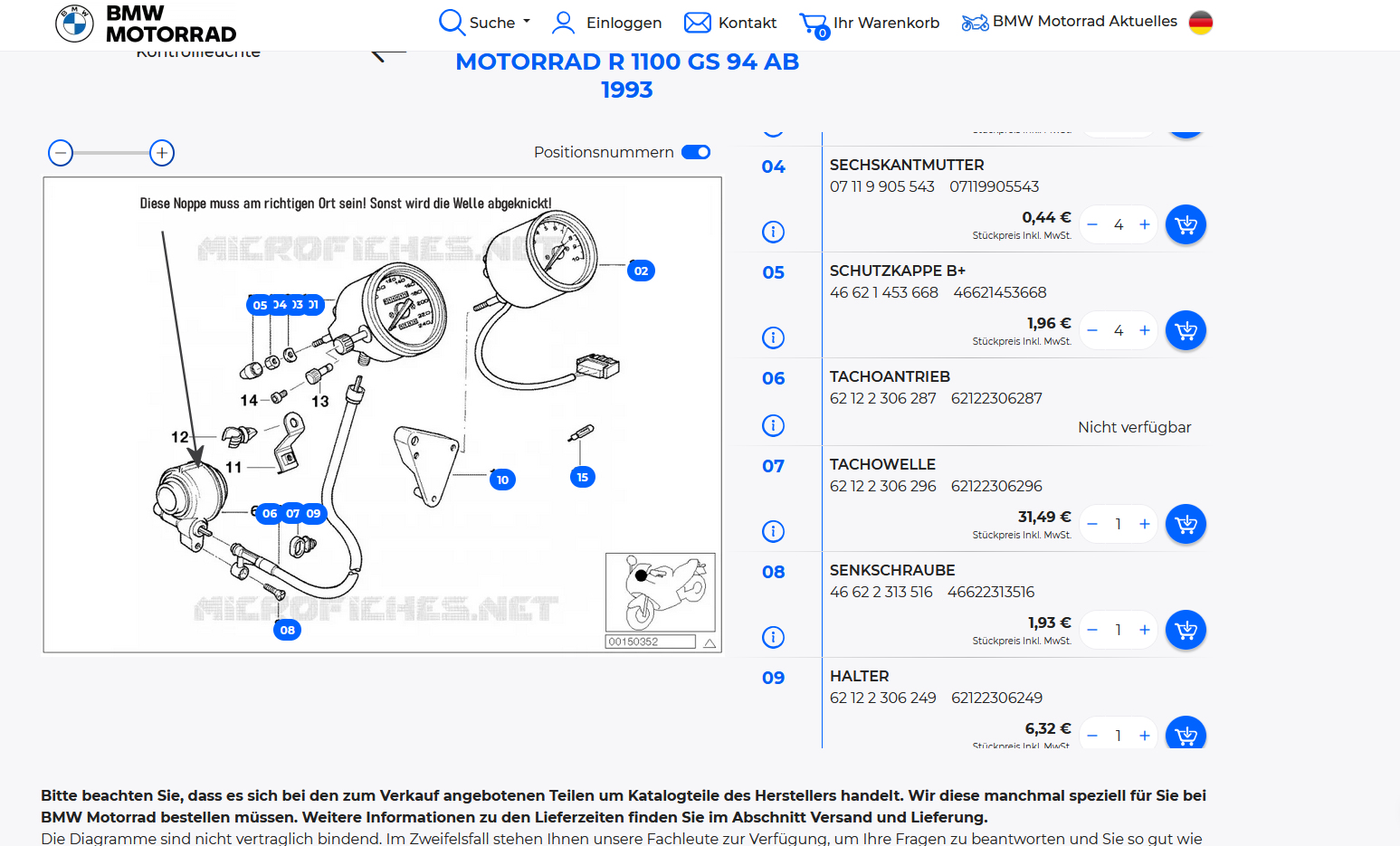1400x846 pixels.
Task: Zoom in the diagram with plus button
Action: tap(162, 153)
